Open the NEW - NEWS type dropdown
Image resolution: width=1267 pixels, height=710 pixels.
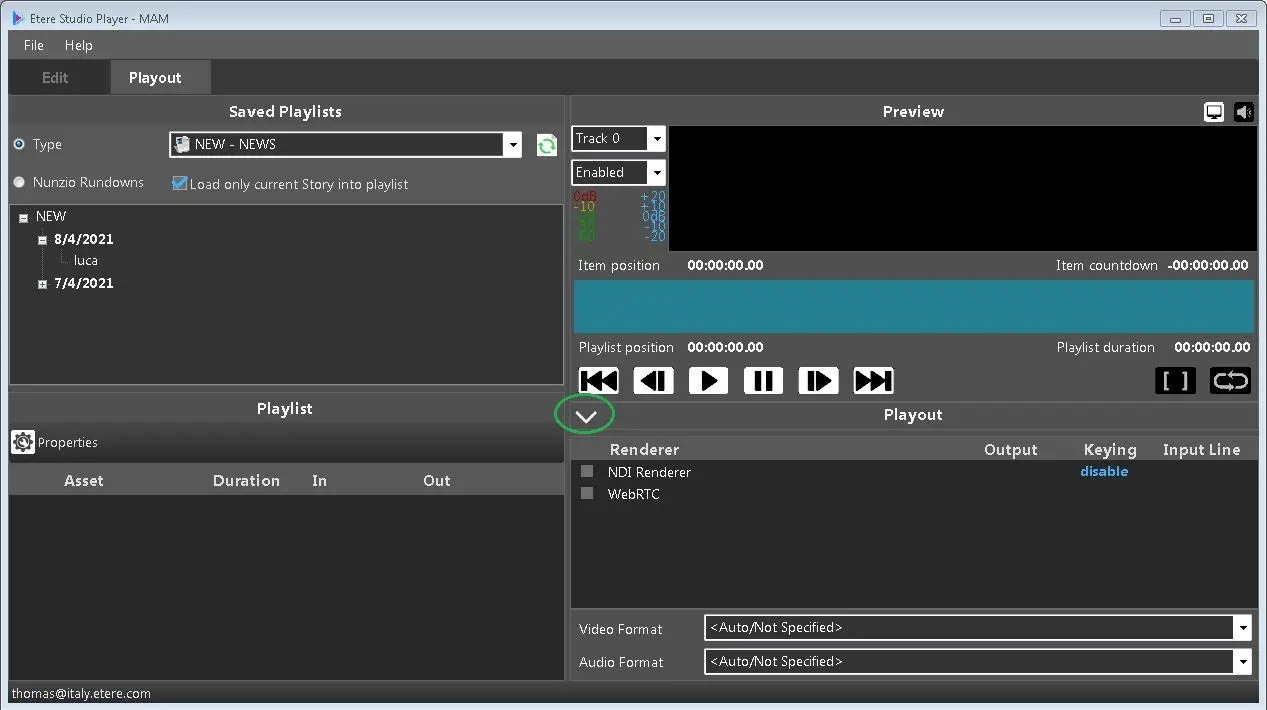(512, 145)
